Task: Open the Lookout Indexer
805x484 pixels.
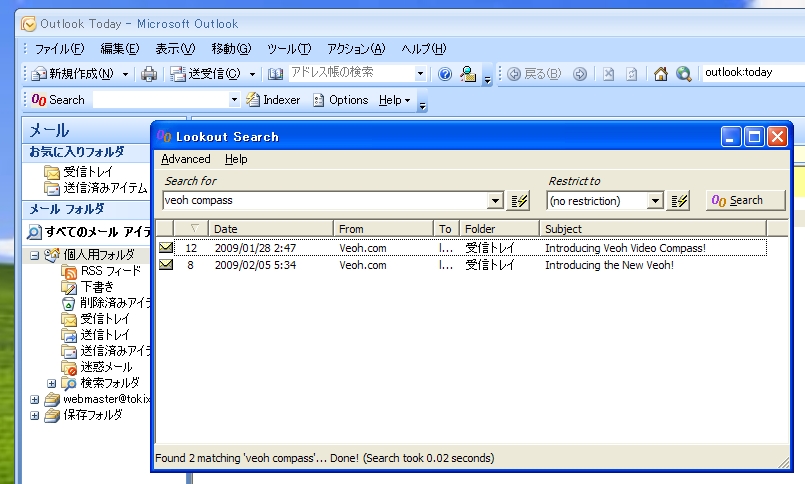Action: [x=273, y=100]
